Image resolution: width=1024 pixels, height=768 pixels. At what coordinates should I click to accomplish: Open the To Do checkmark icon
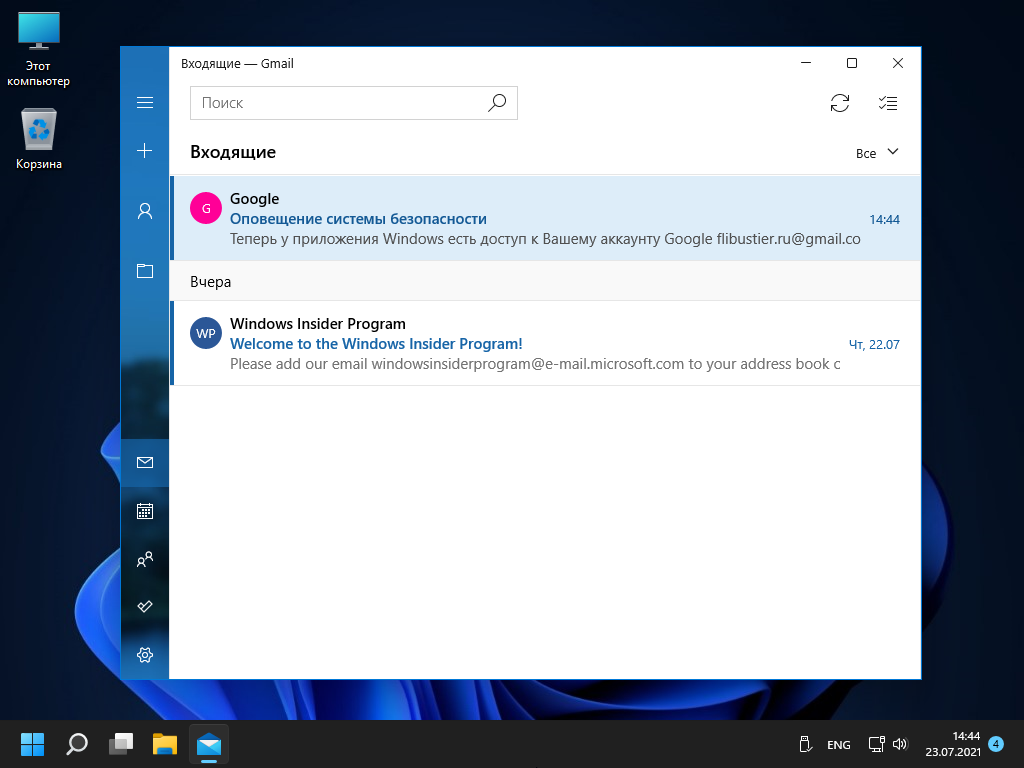click(x=145, y=607)
